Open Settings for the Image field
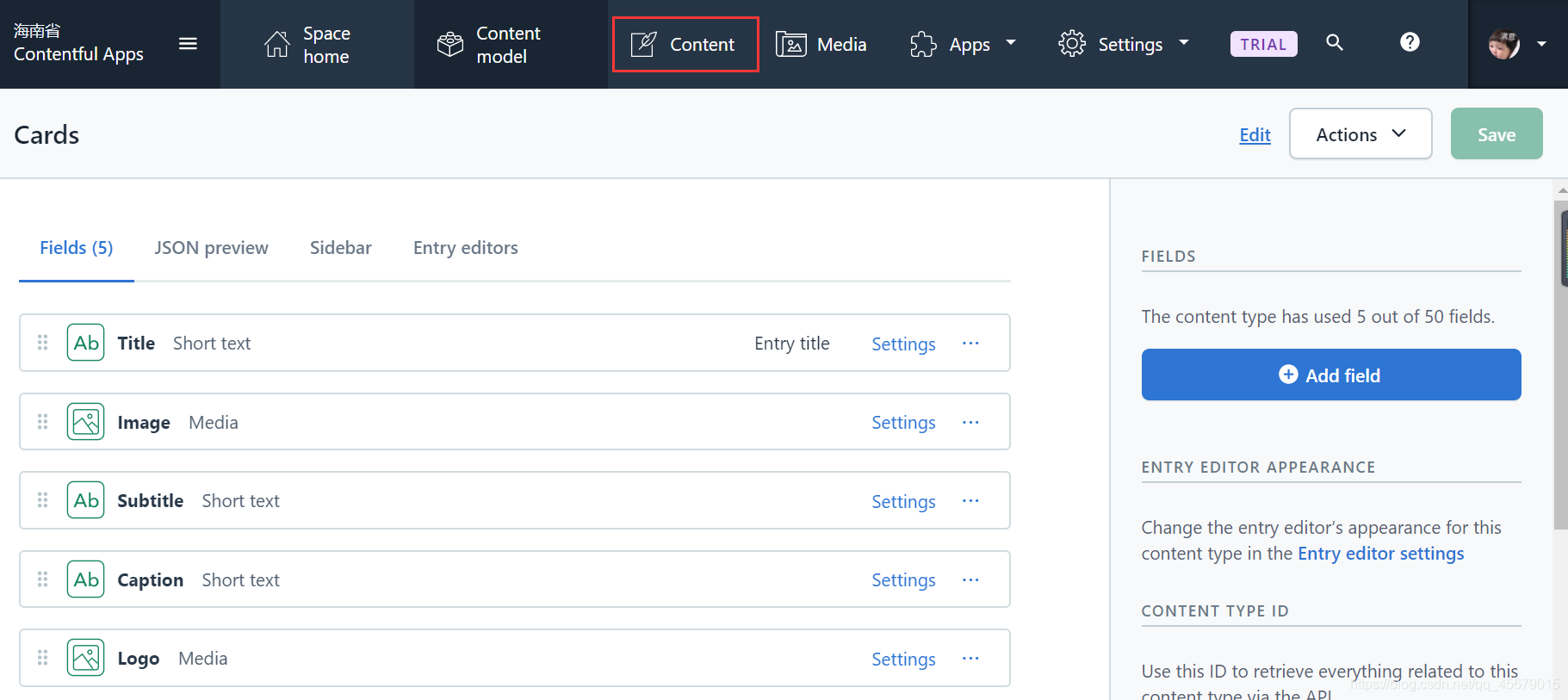Viewport: 1568px width, 700px height. pos(903,423)
